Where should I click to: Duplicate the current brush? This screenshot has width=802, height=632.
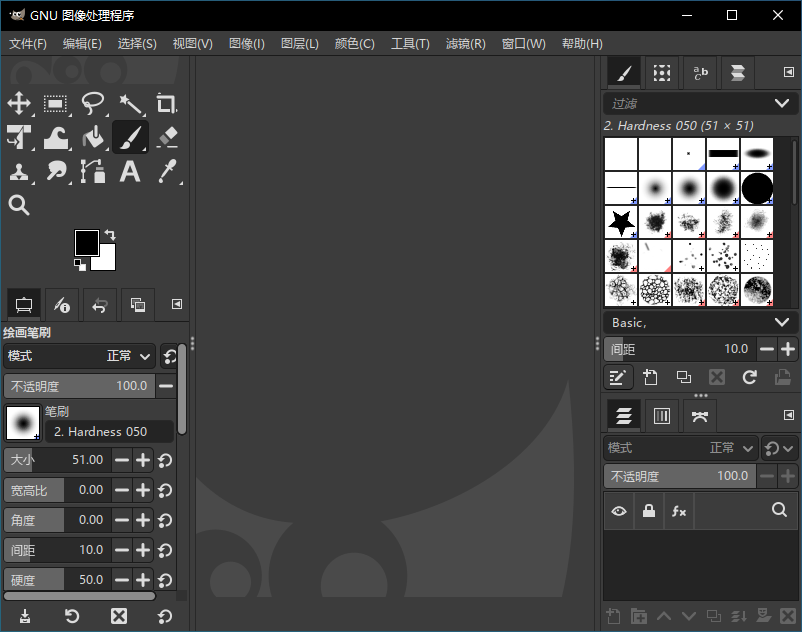point(684,377)
